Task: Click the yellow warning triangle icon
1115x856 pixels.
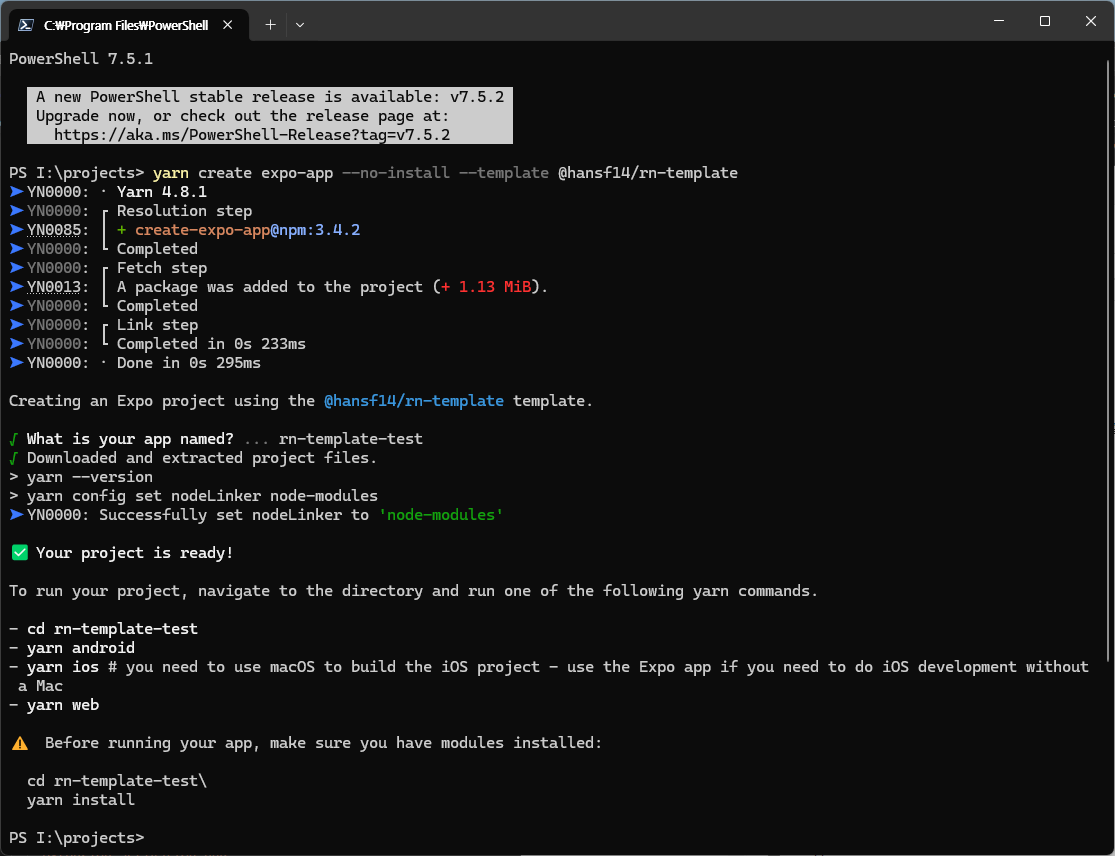Action: pyautogui.click(x=19, y=743)
